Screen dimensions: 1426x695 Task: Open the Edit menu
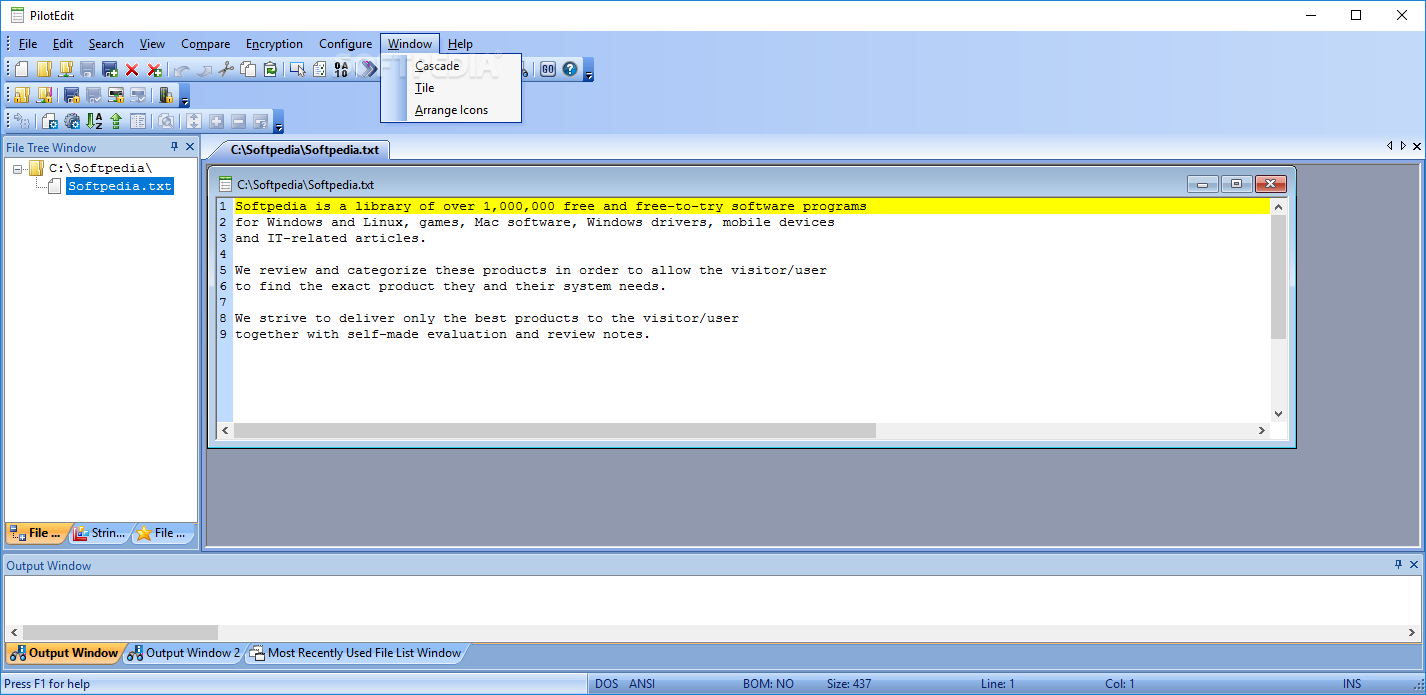coord(63,44)
